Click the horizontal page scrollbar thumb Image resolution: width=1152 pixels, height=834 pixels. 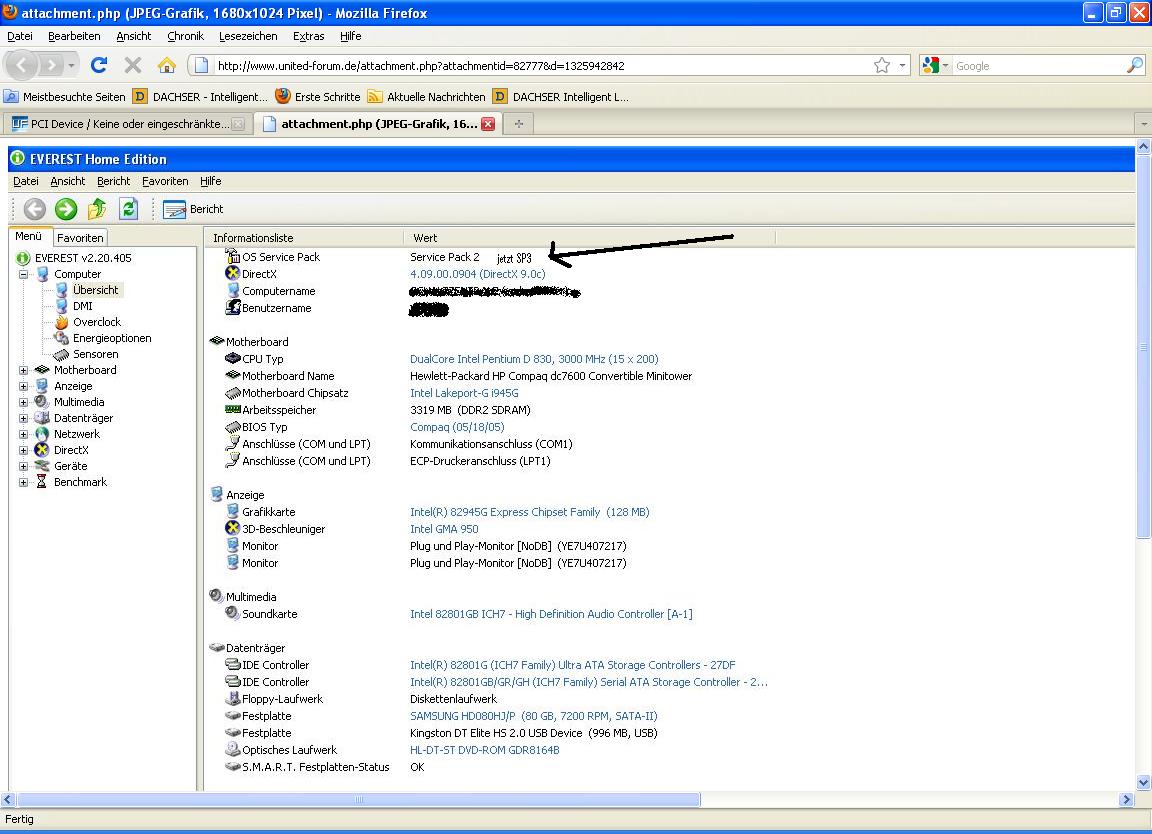point(359,799)
